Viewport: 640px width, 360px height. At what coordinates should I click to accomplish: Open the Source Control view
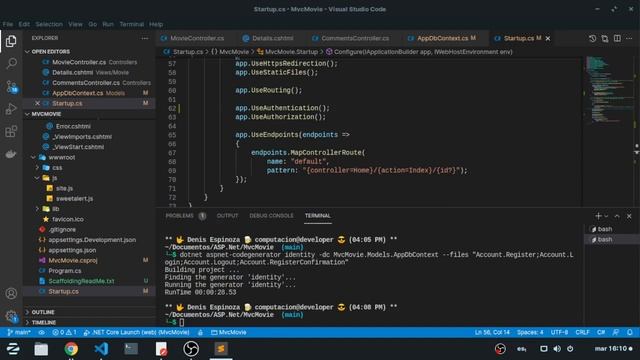point(11,86)
